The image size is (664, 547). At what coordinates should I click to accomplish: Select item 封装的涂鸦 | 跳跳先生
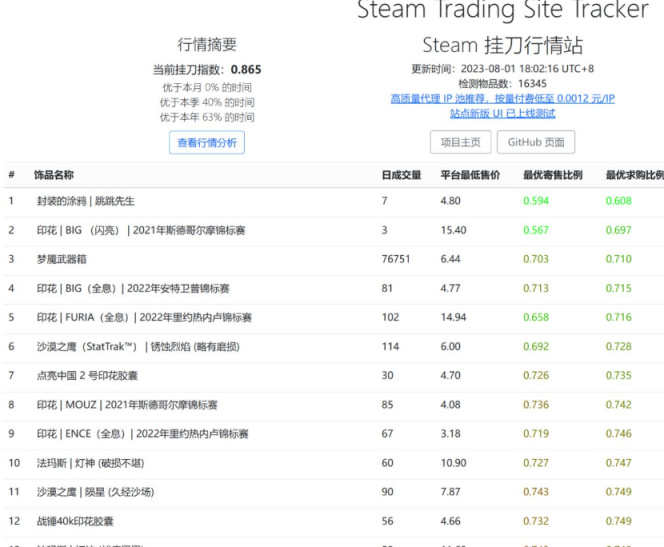[86, 201]
